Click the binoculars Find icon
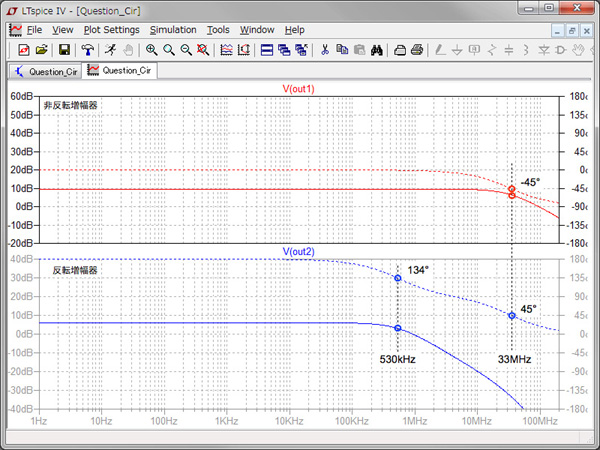Screen dimensions: 600x450 point(377,49)
